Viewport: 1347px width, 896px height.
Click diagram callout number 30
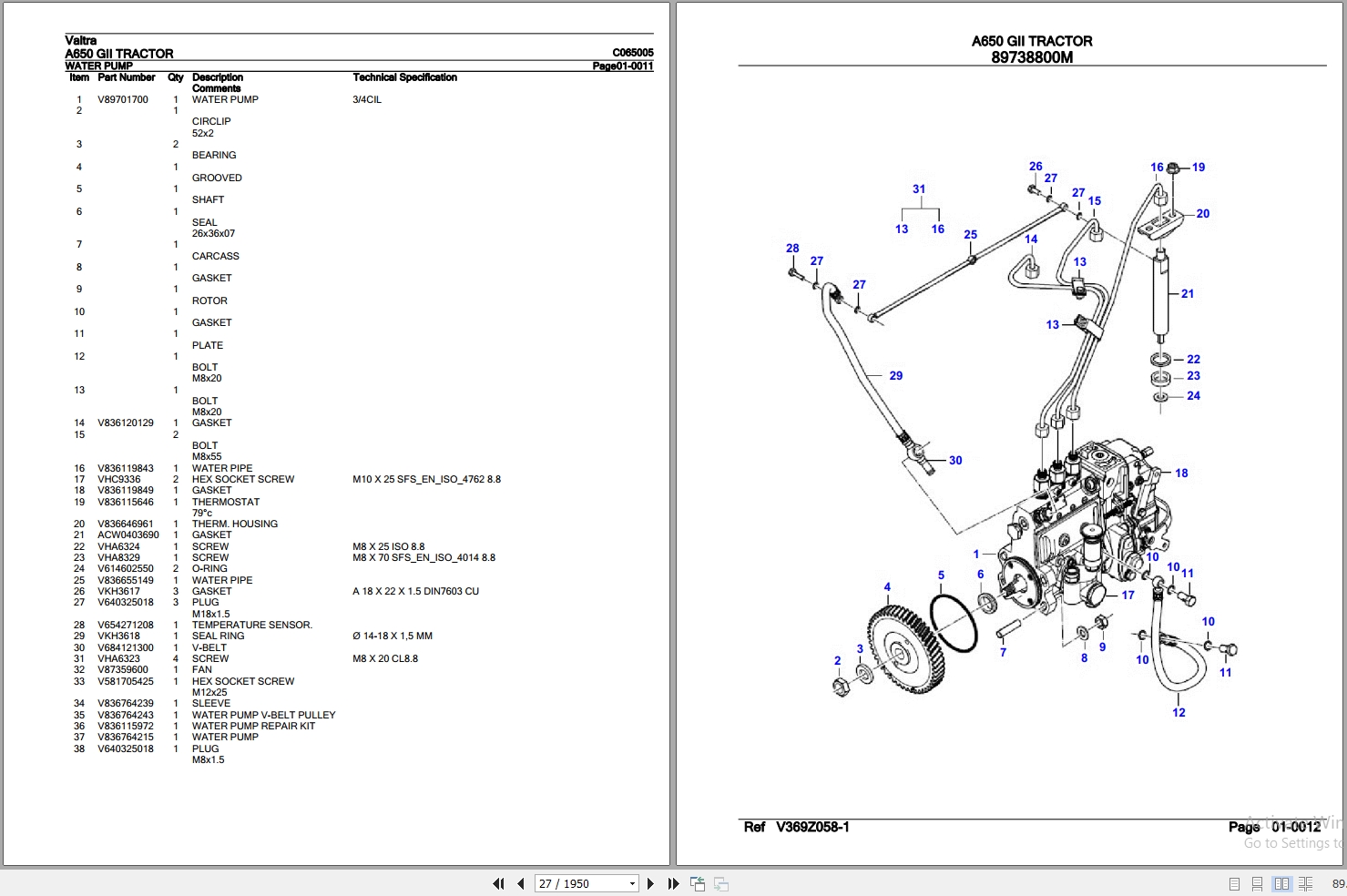955,460
